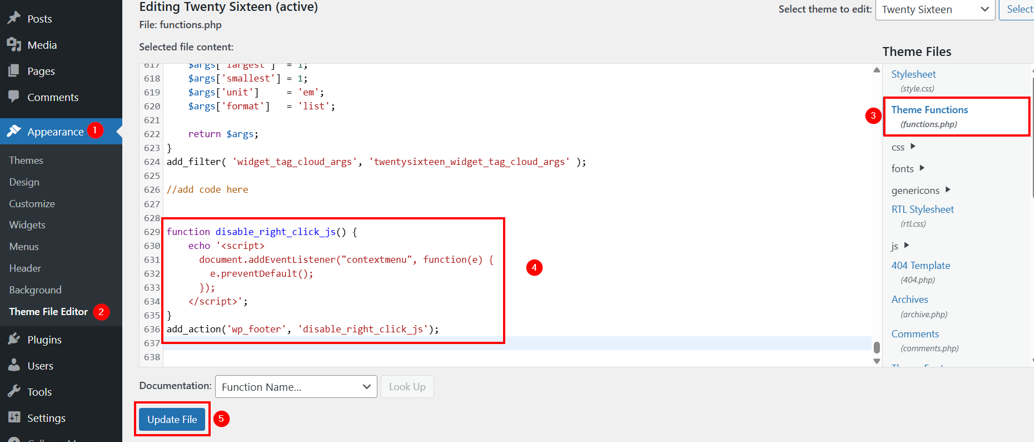
Task: Expand the css folder
Action: 903,147
